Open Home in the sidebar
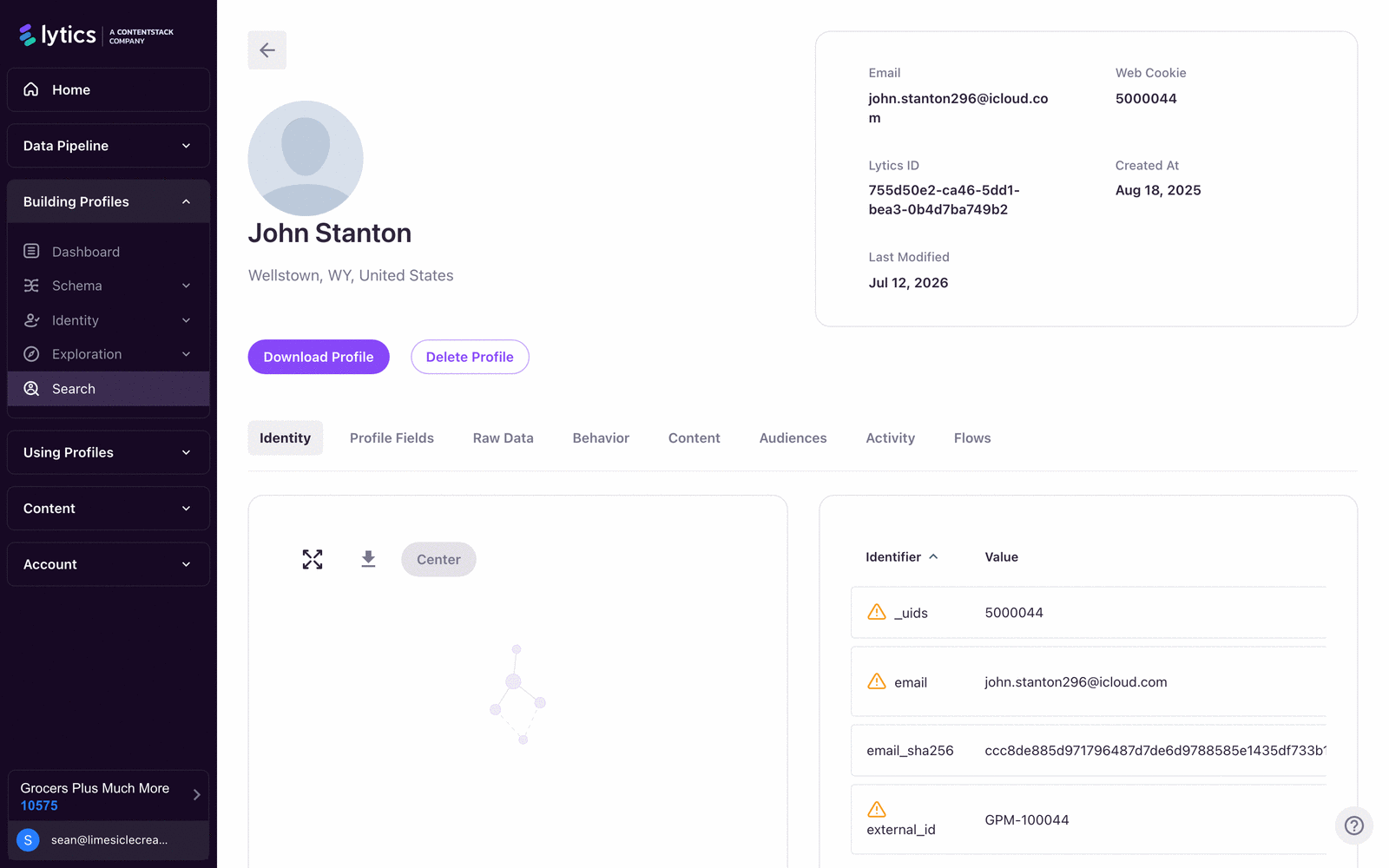Screen dimensions: 1389x868 pyautogui.click(x=109, y=89)
